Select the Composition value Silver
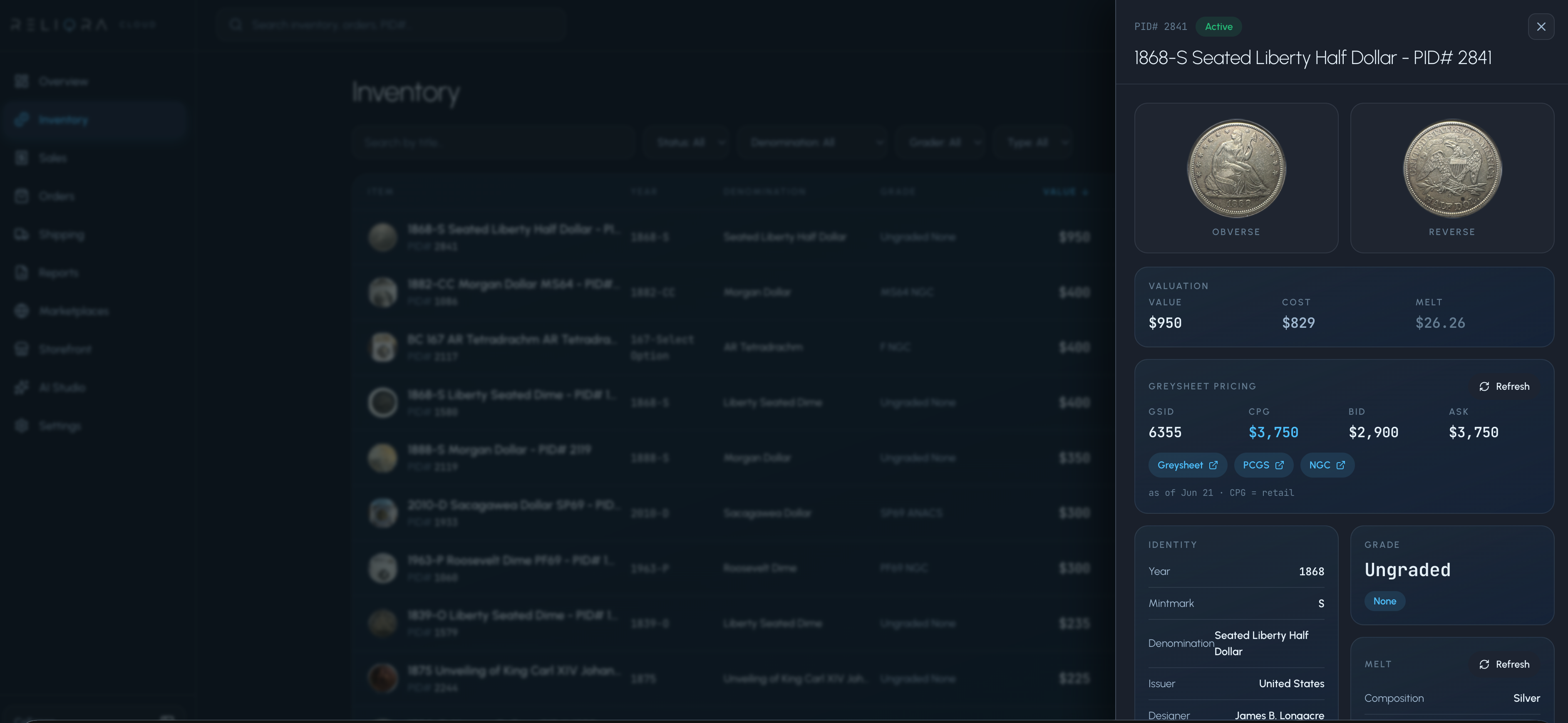Screen dimensions: 1568x723 (1527, 698)
